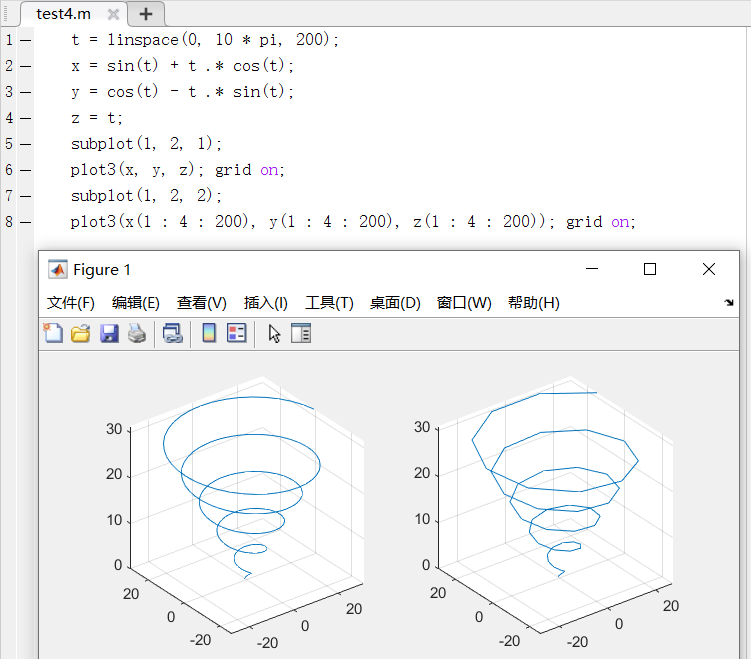Click the 'x = sin(t)' code line
This screenshot has width=751, height=659.
tap(182, 66)
